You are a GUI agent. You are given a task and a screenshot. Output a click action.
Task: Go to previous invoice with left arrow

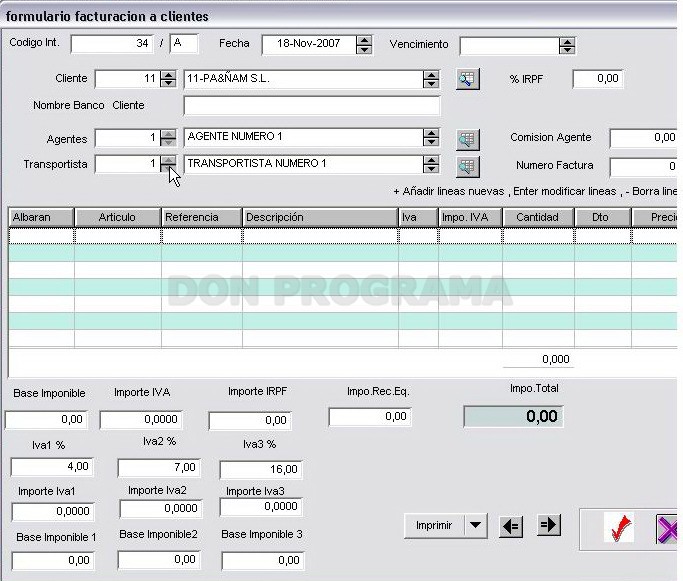(511, 526)
